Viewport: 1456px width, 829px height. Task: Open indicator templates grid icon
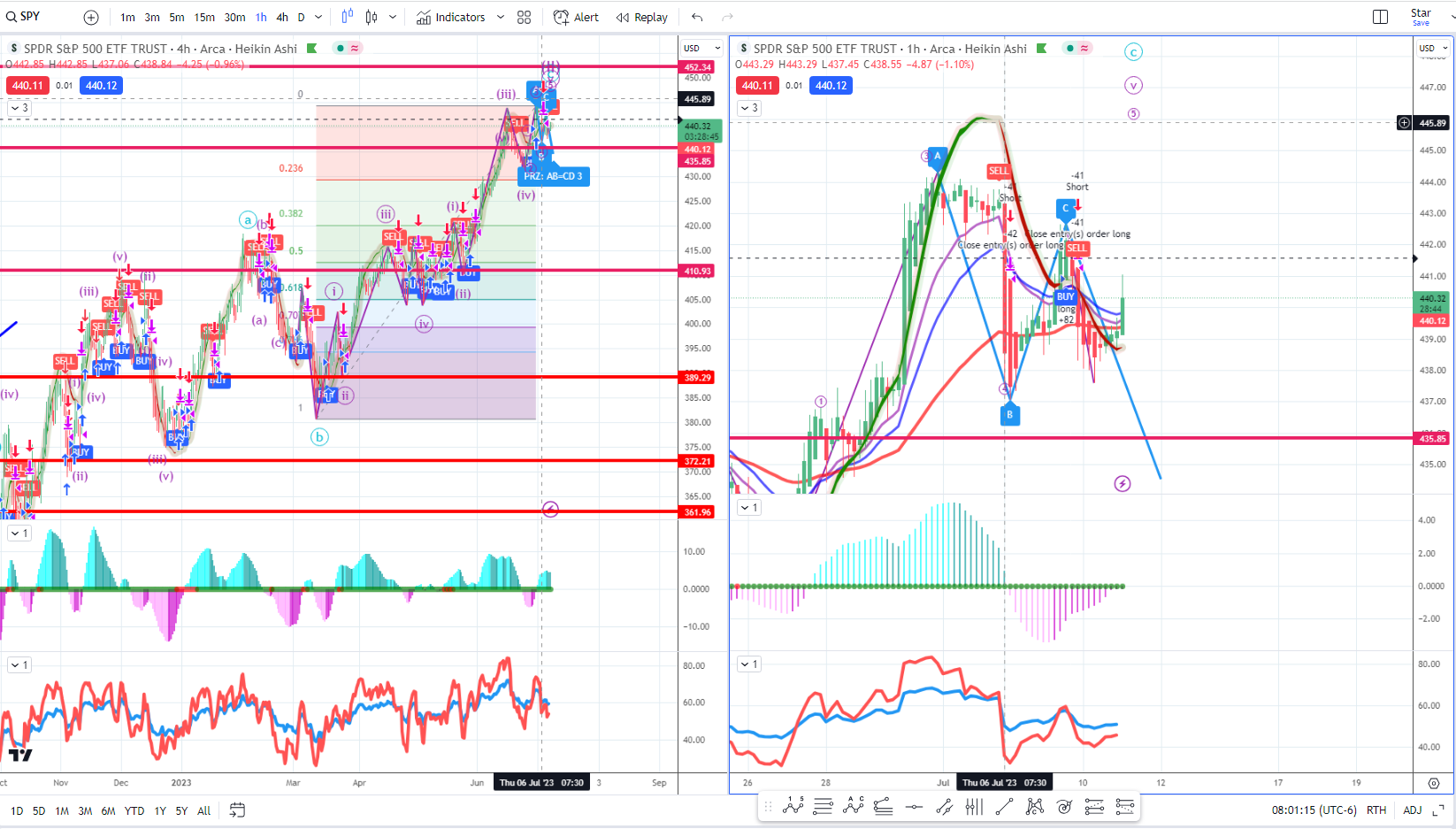pyautogui.click(x=524, y=18)
